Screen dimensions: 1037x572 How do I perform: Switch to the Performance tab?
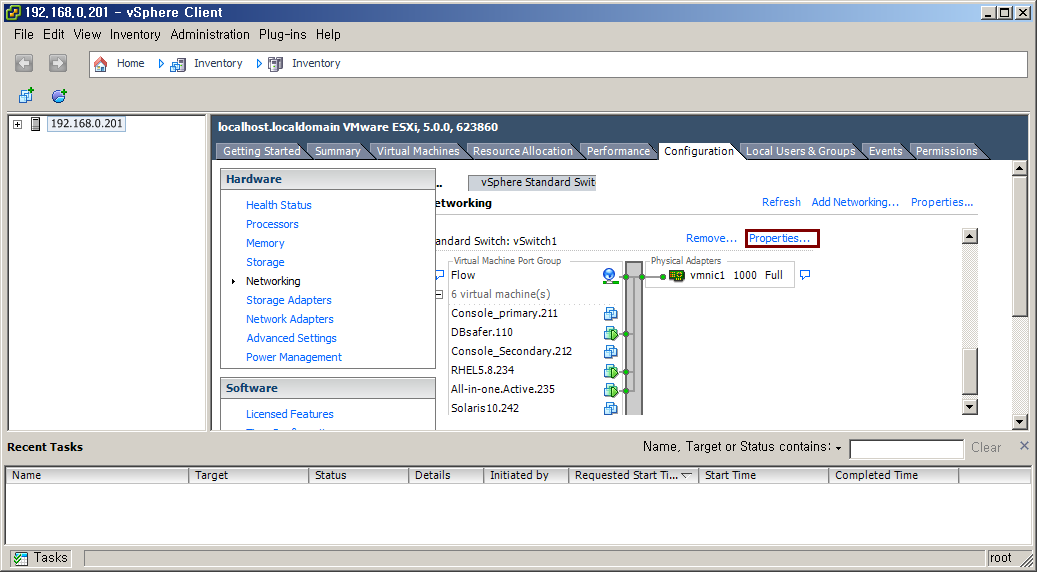click(618, 151)
